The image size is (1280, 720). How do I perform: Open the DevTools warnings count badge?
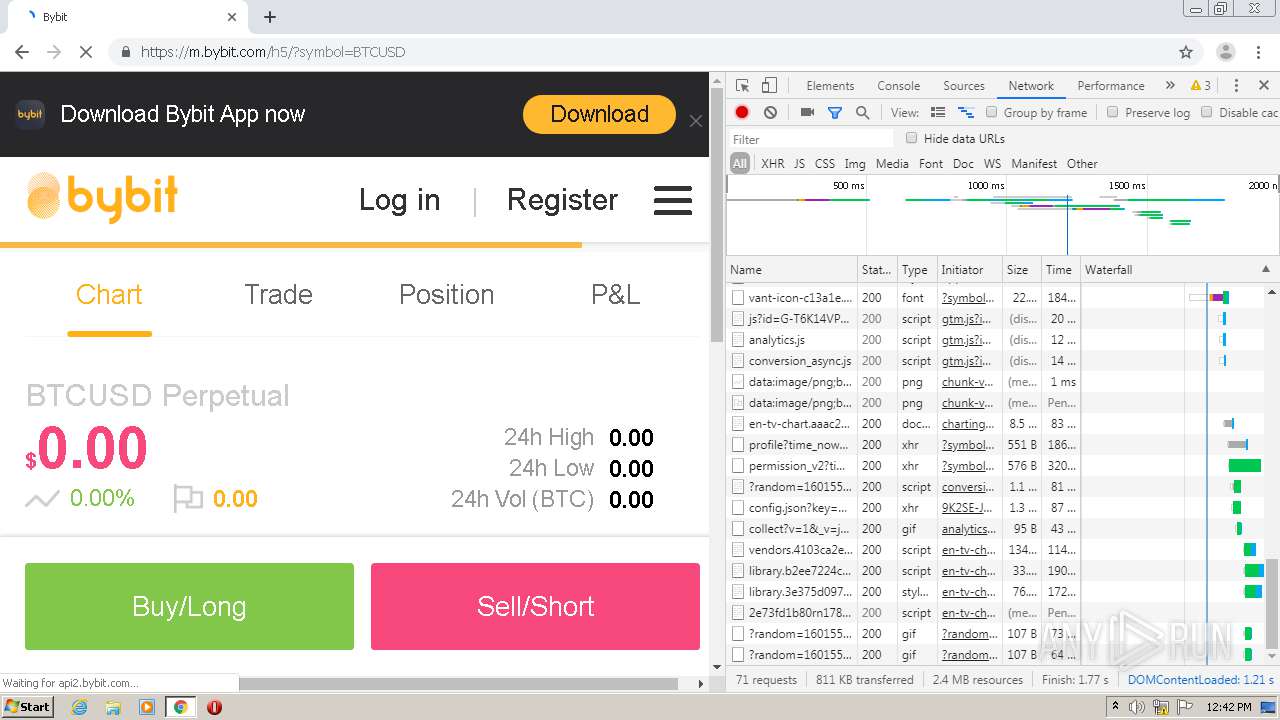tap(1201, 86)
